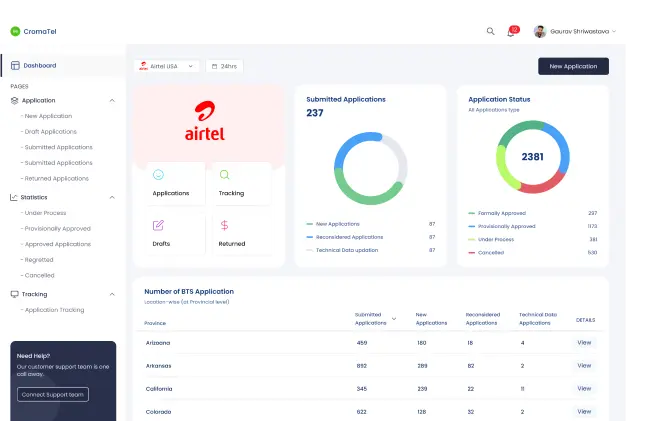
Task: Click the green New Applications legend marker
Action: click(310, 224)
